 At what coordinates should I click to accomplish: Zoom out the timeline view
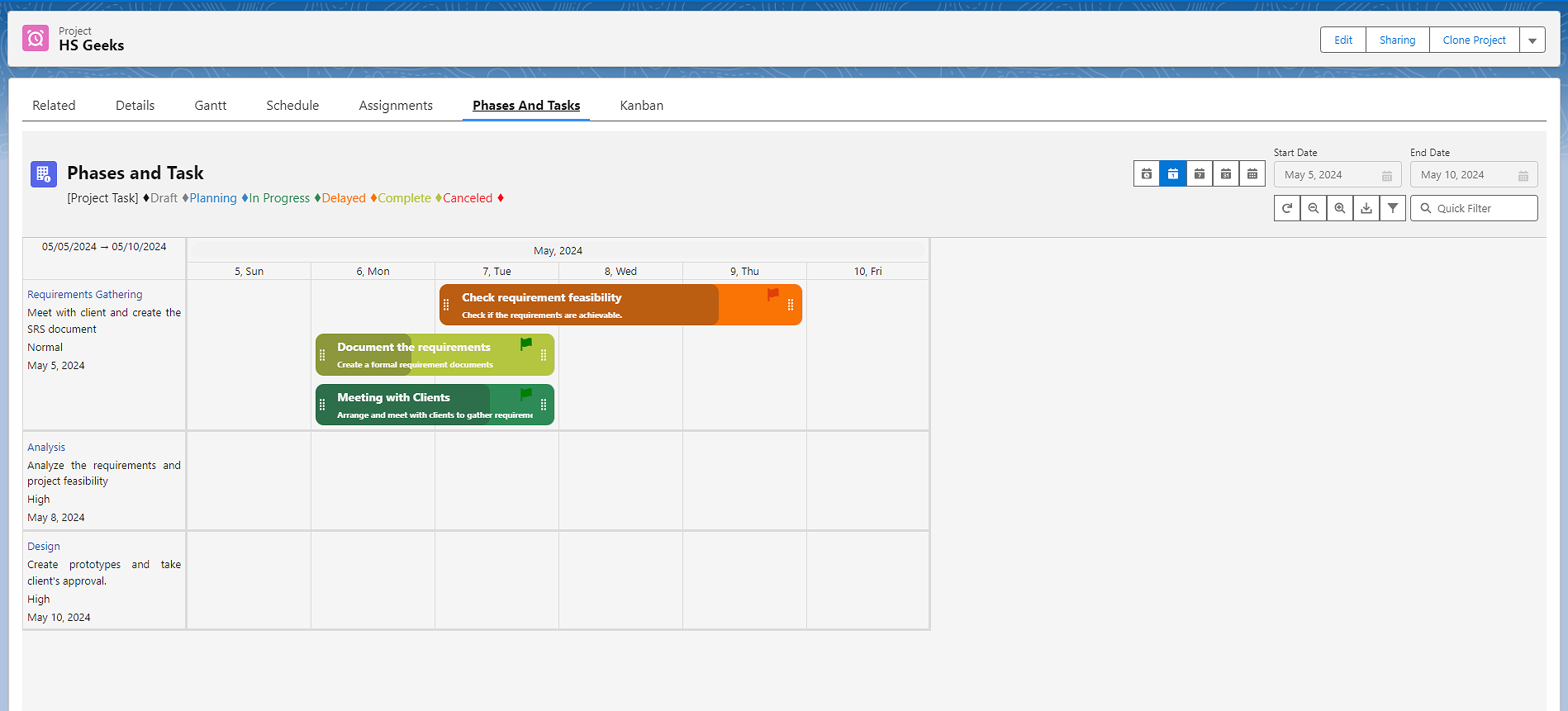coord(1313,208)
